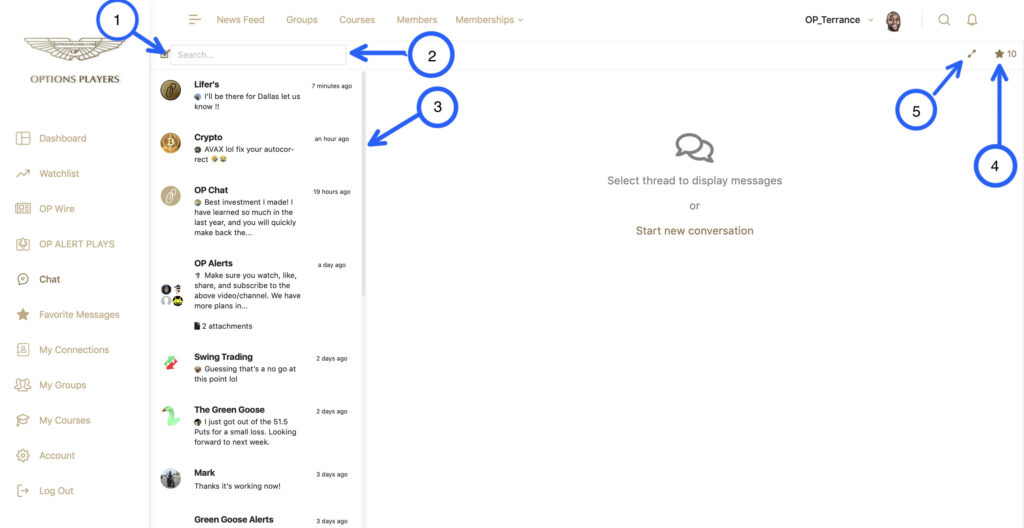Click the Watchlist trend arrow icon
This screenshot has width=1024, height=528.
coord(23,174)
